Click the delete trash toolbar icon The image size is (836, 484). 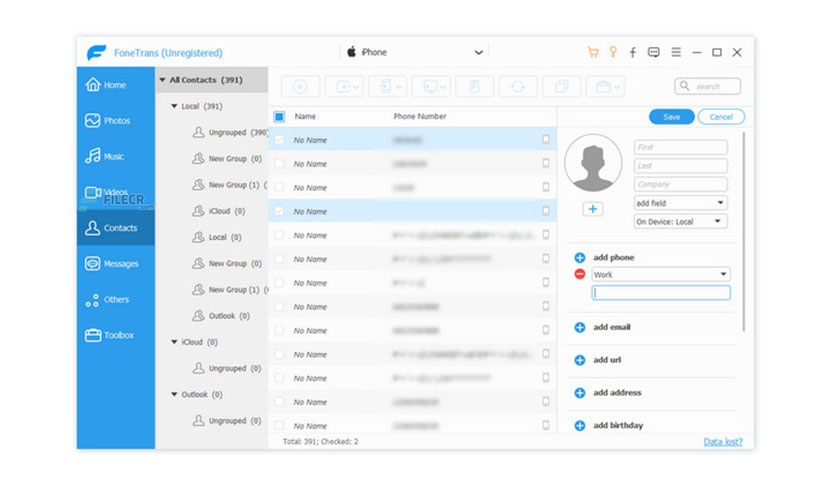(474, 86)
